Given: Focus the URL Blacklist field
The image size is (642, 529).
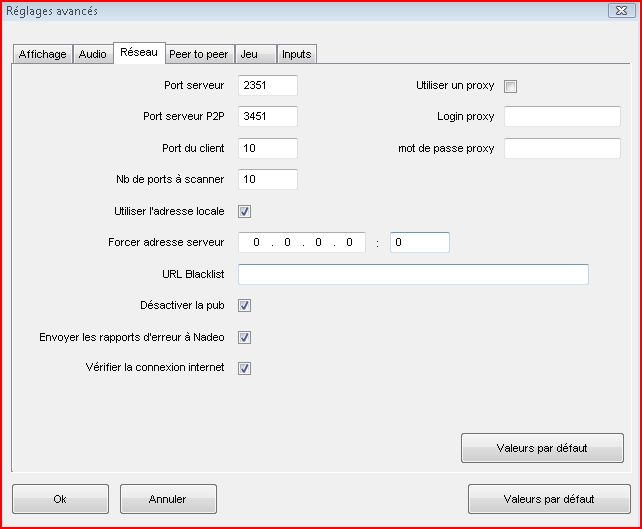Looking at the screenshot, I should tap(413, 274).
